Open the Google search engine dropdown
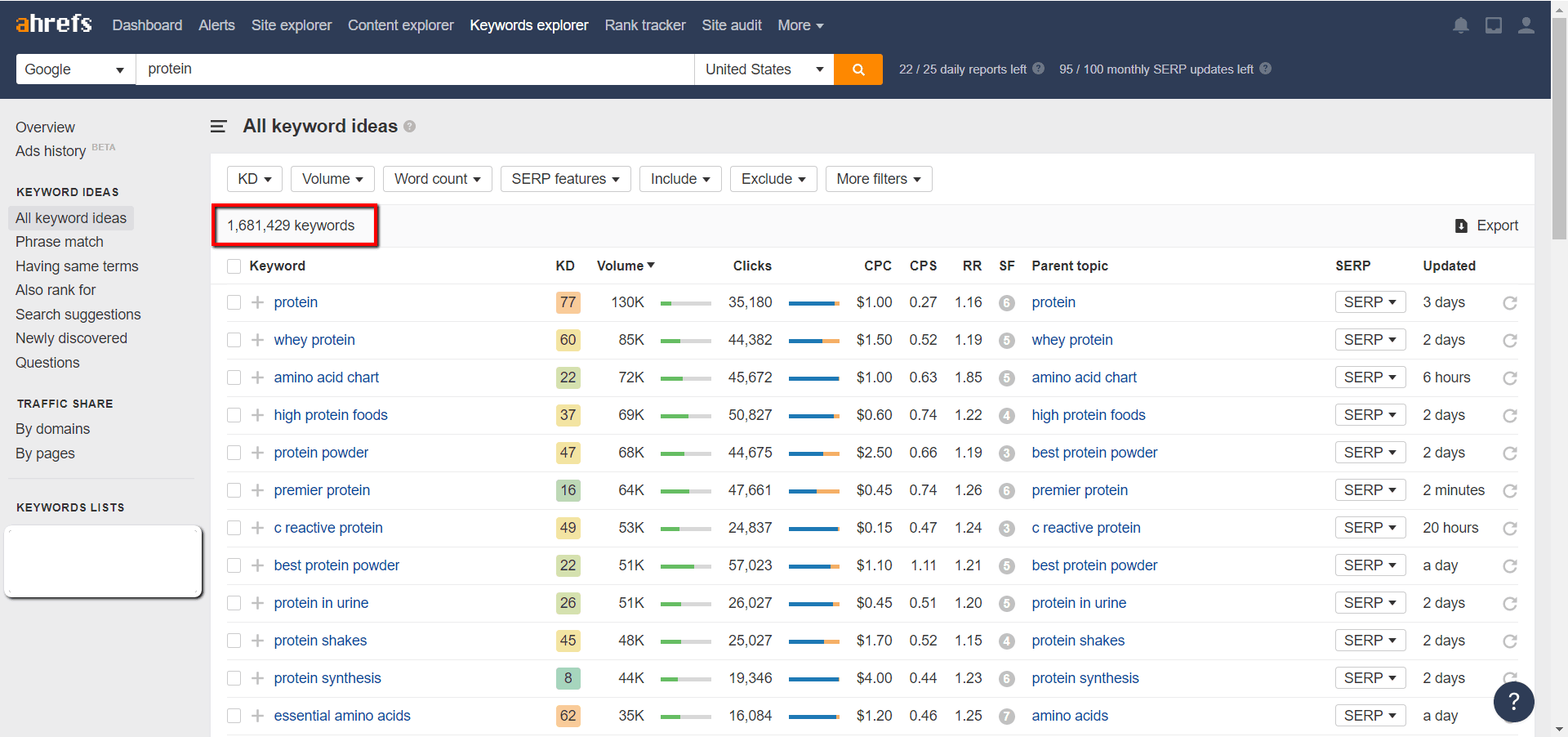Image resolution: width=1568 pixels, height=737 pixels. (75, 69)
